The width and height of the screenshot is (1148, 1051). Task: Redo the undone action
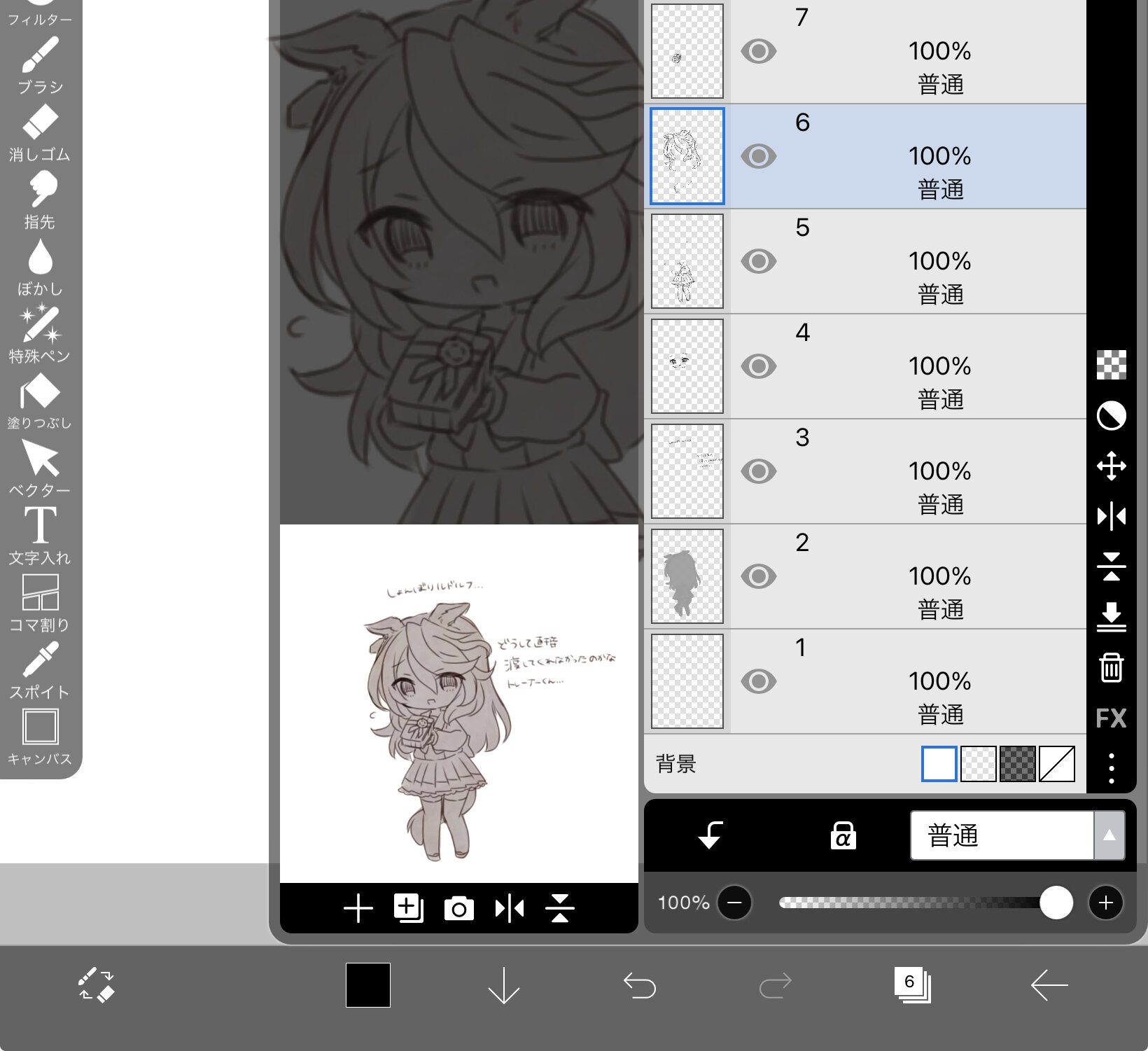(776, 985)
